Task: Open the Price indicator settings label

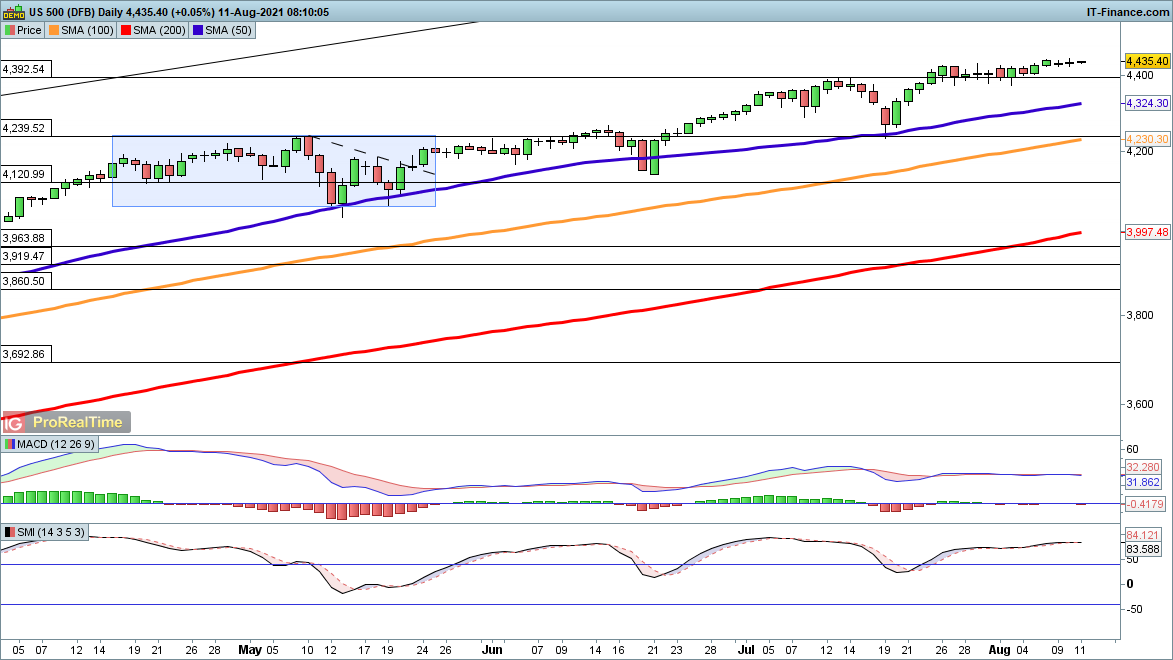Action: point(29,30)
